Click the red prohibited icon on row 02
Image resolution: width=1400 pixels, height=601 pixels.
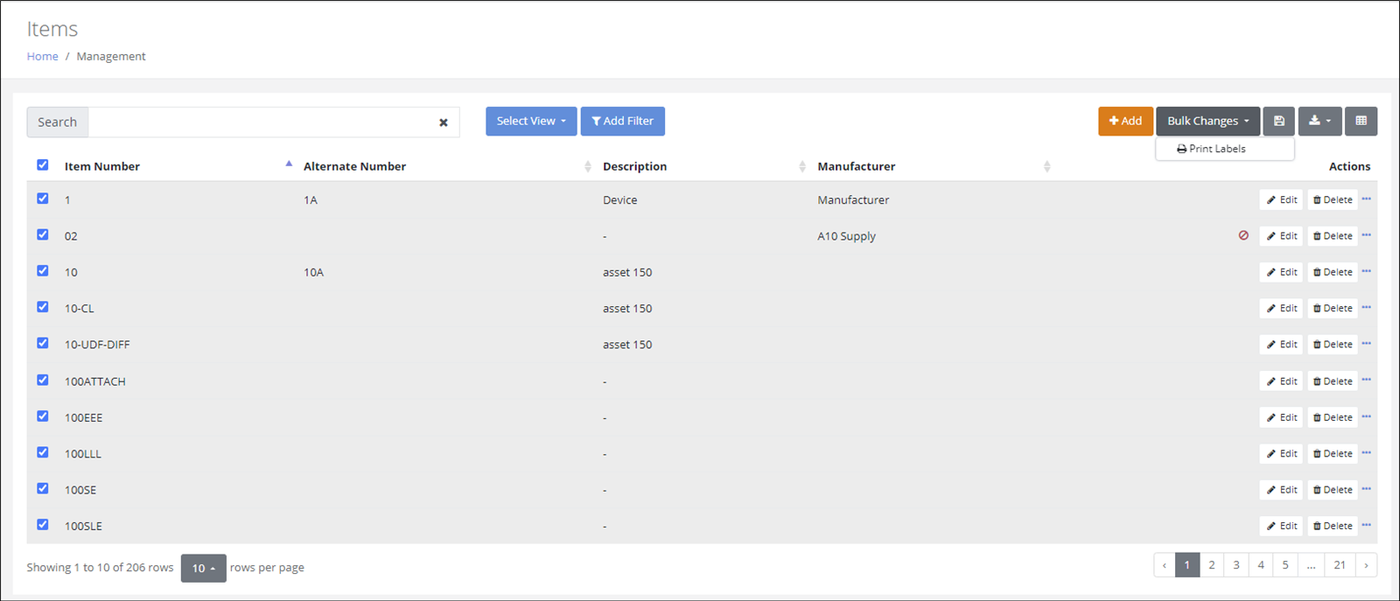tap(1244, 235)
